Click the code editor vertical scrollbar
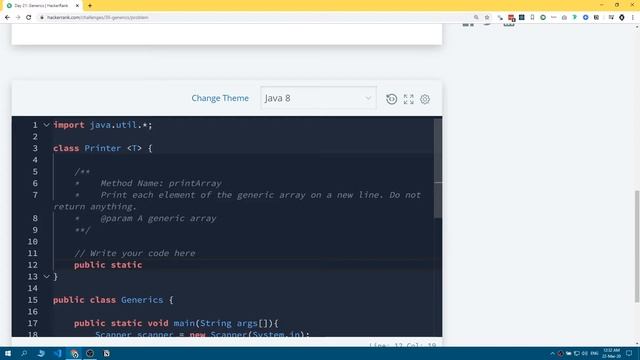Image resolution: width=640 pixels, height=360 pixels. 438,169
